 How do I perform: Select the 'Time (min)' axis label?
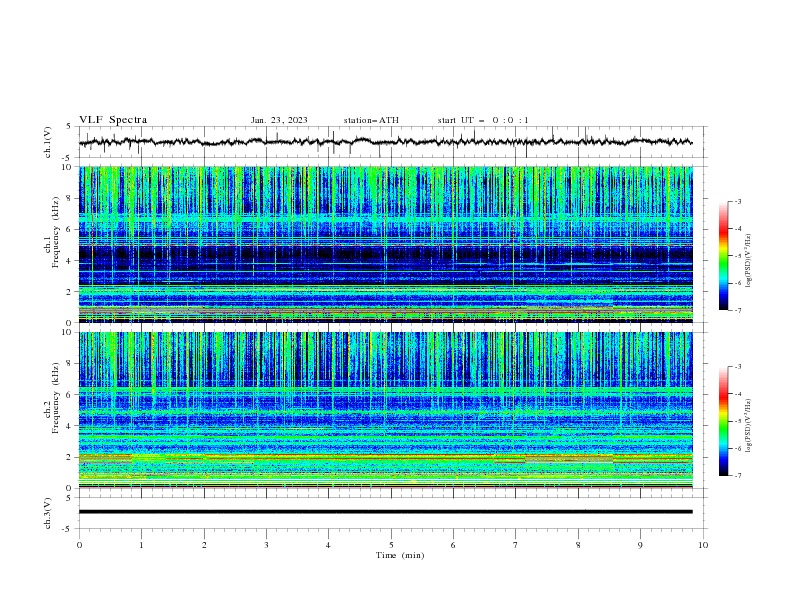(400, 555)
